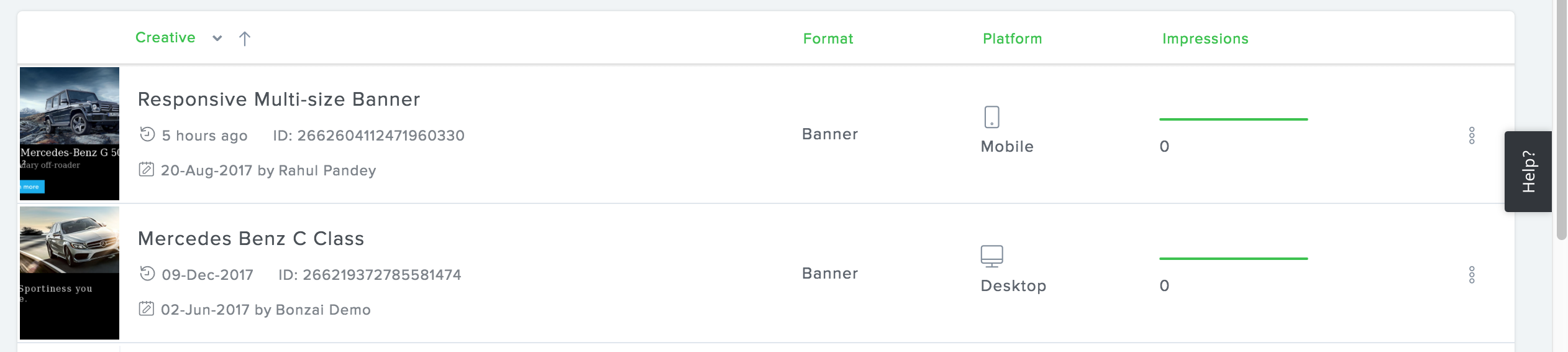This screenshot has height=352, width=1568.
Task: Expand the Creative column dropdown chevron
Action: 217,39
